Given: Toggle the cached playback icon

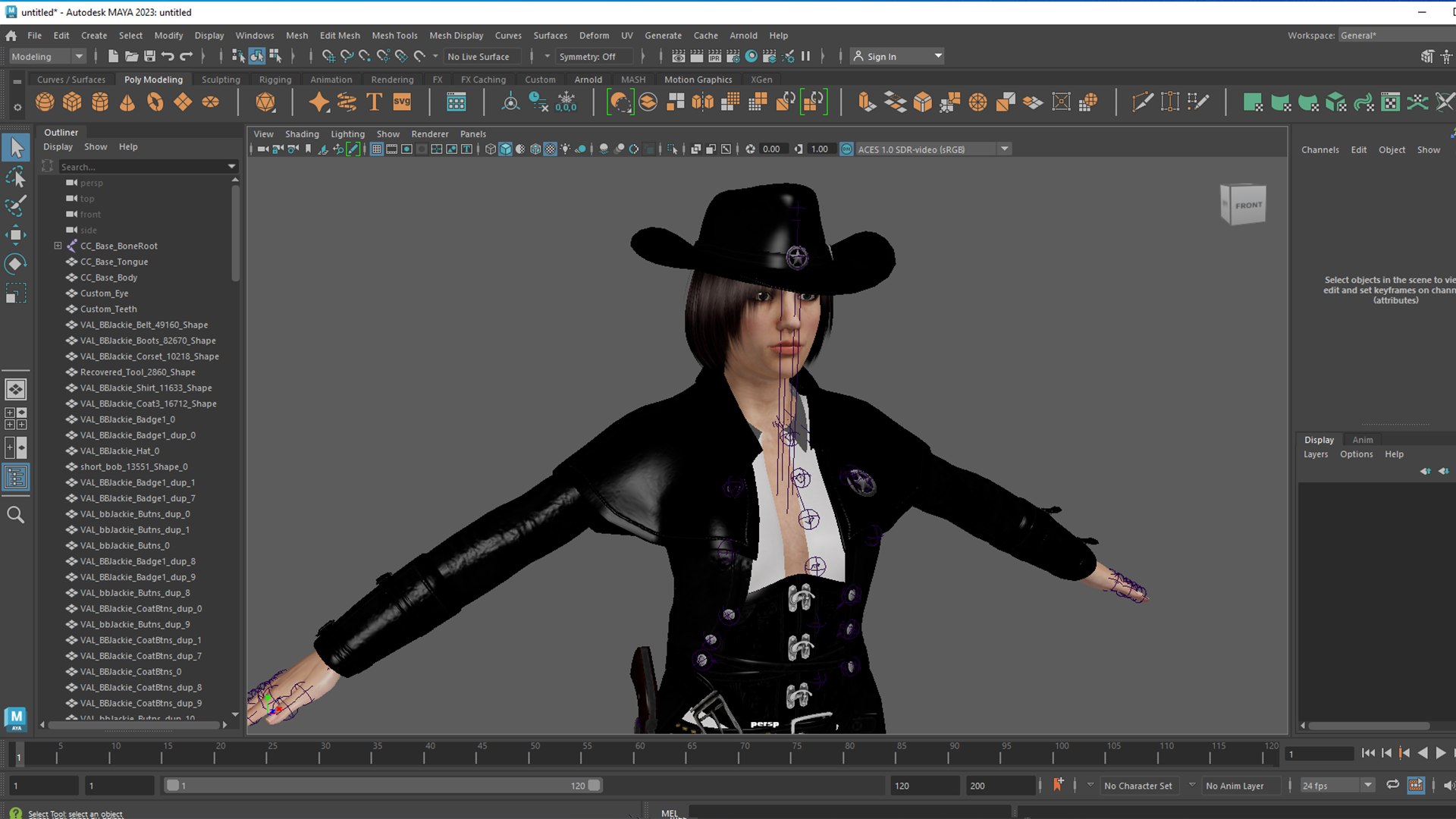Looking at the screenshot, I should click(x=1416, y=785).
